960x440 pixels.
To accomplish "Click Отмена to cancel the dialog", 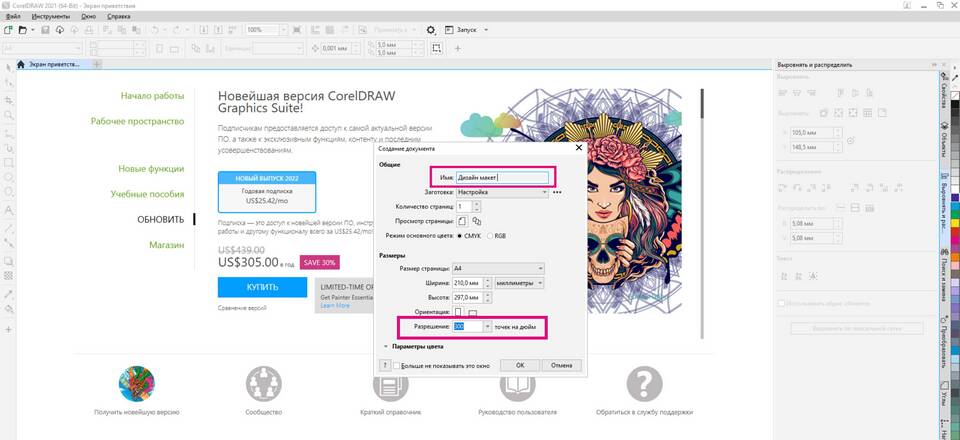I will tap(561, 365).
